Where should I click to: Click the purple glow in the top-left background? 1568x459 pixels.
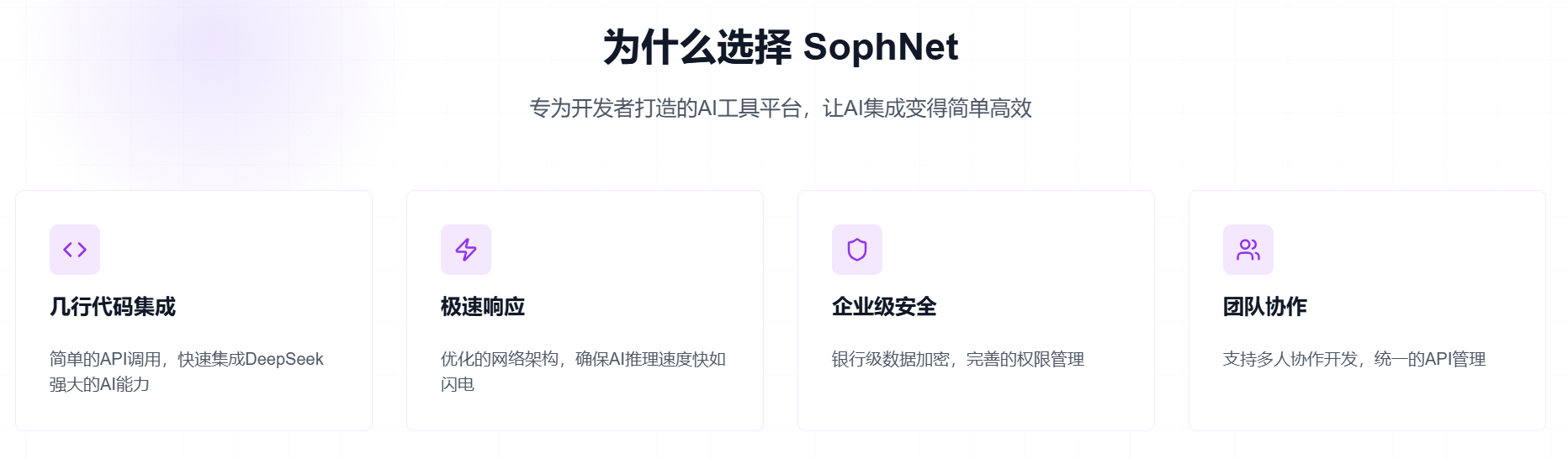[x=210, y=50]
